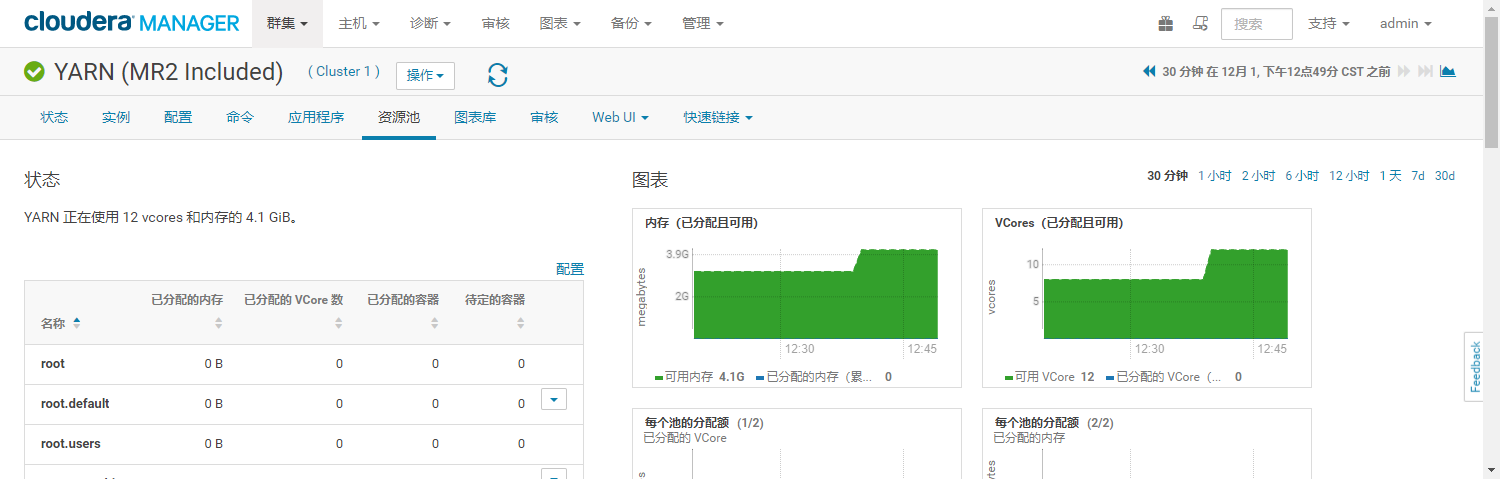Sort by 待定的容器 column arrows
This screenshot has height=479, width=1500.
pos(521,323)
